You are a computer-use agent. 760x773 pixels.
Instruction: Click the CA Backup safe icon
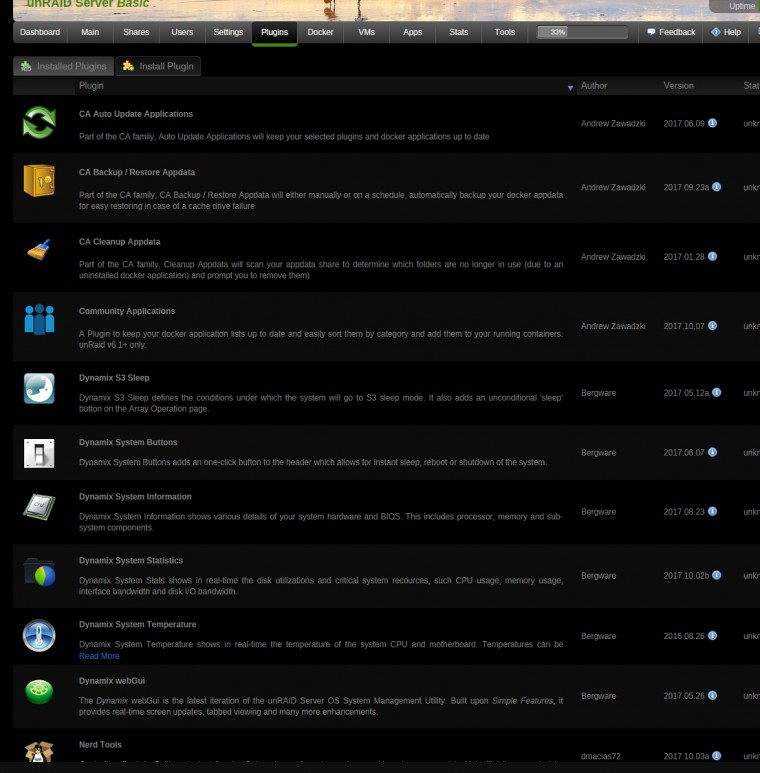39,180
